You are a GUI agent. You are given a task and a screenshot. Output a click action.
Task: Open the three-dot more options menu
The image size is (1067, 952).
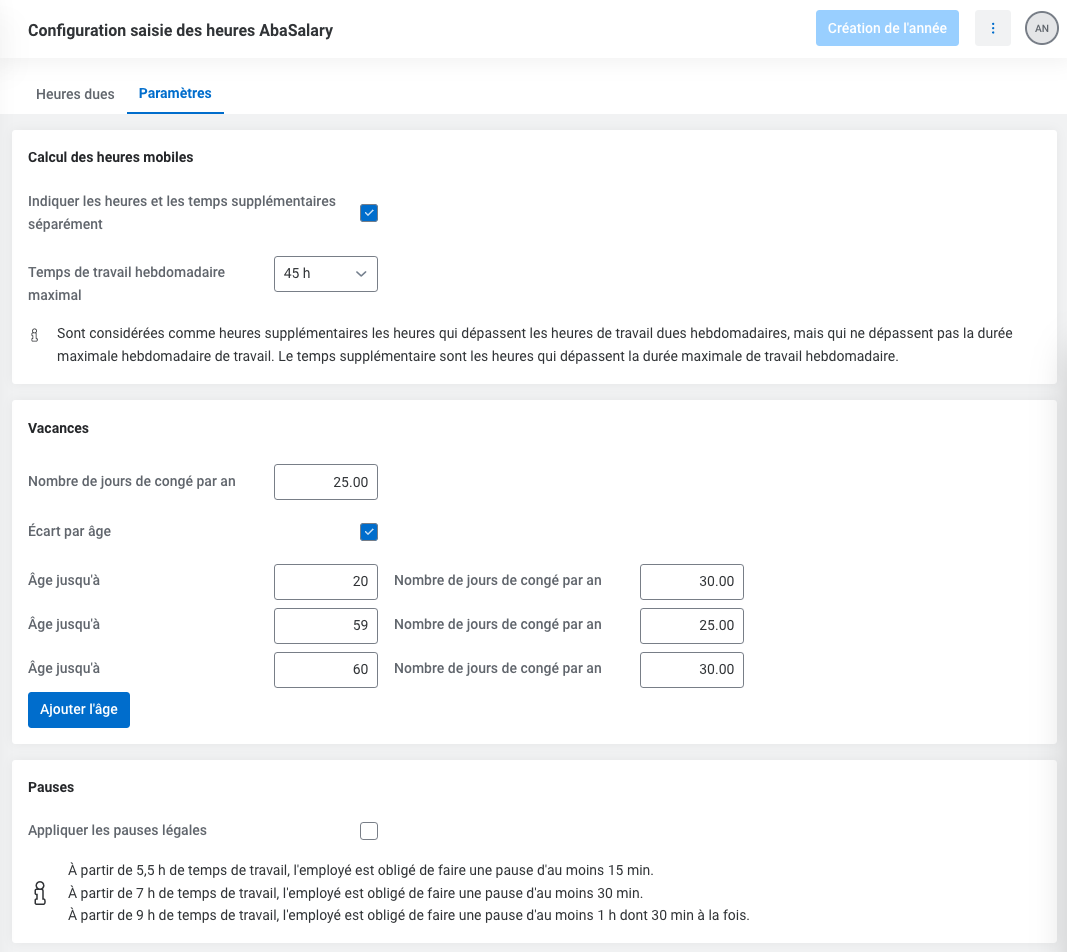click(x=992, y=29)
